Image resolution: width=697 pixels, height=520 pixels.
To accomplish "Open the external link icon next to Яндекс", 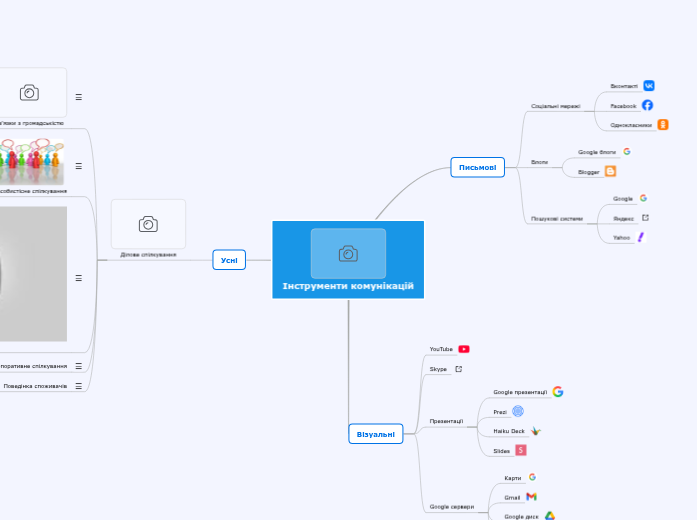I will point(645,217).
